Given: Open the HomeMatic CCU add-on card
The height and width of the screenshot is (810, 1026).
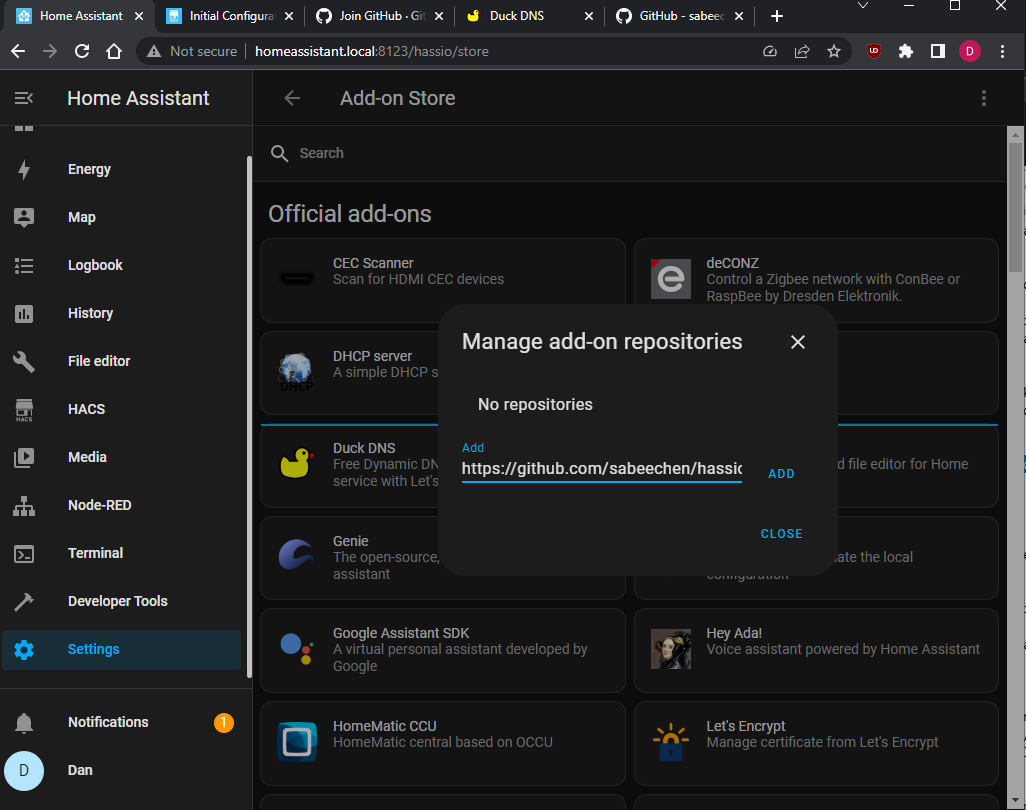Looking at the screenshot, I should [x=443, y=743].
